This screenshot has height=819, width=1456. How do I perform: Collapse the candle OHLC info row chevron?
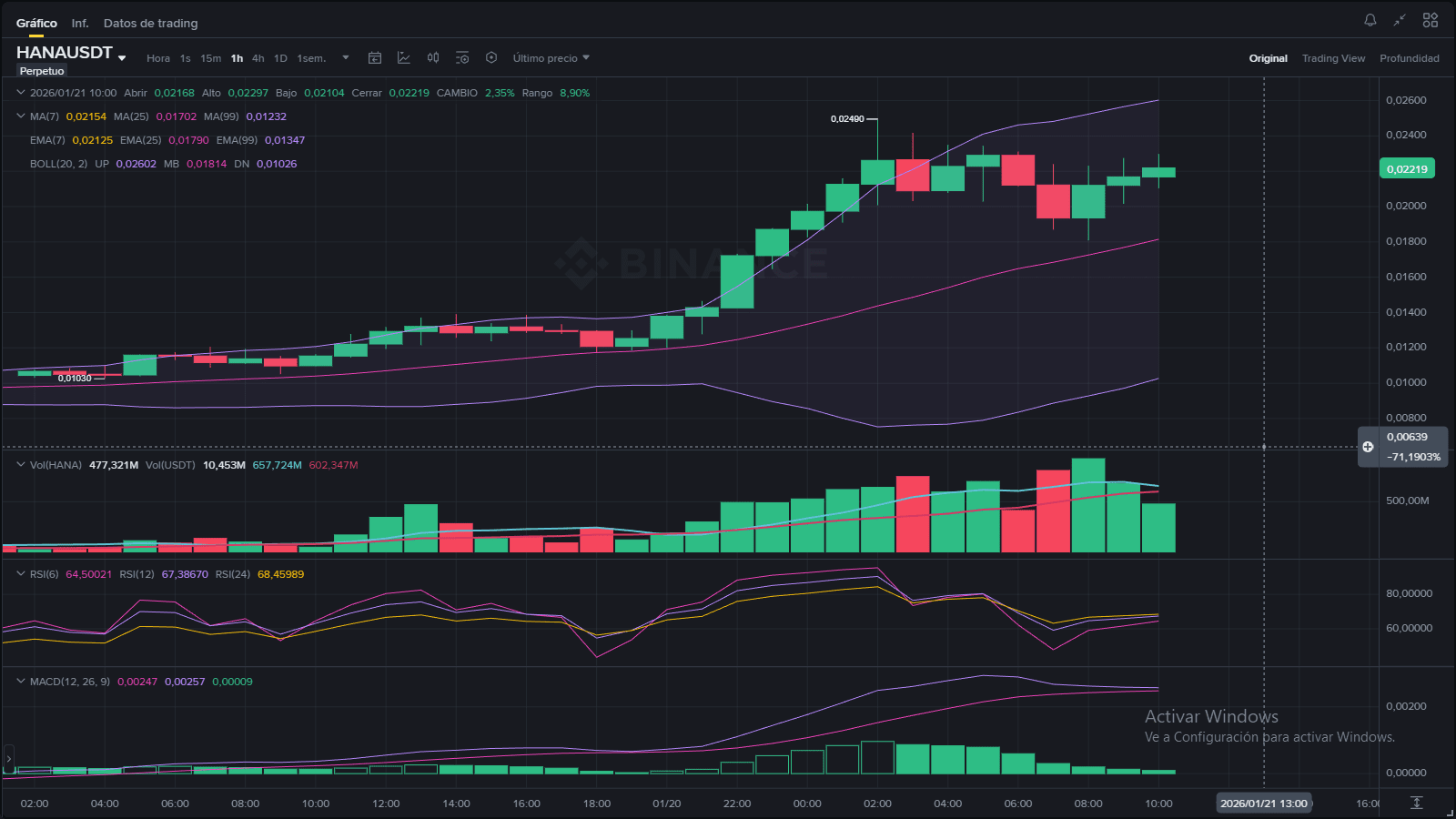(21, 92)
